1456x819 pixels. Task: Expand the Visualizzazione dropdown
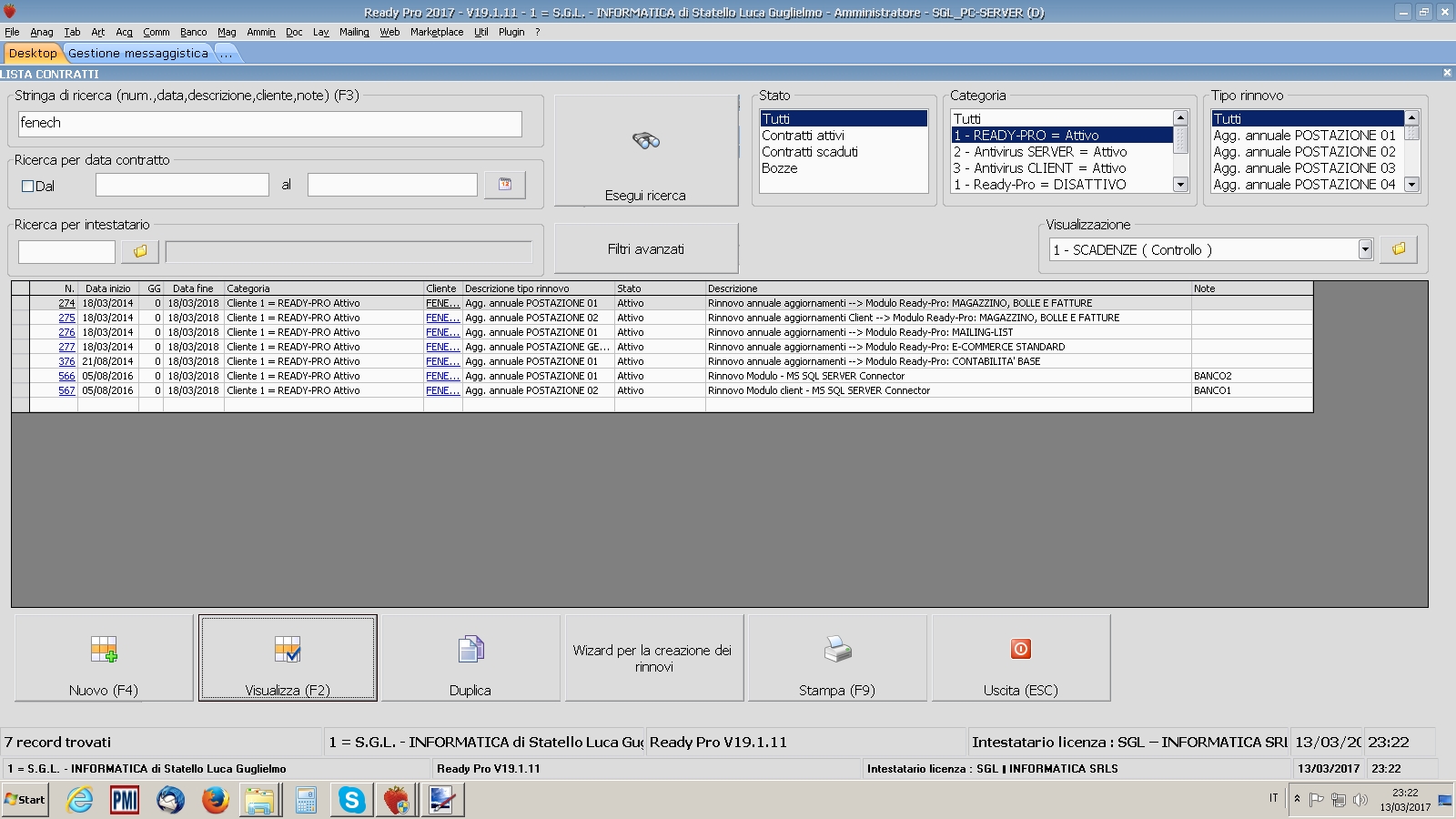[x=1365, y=249]
